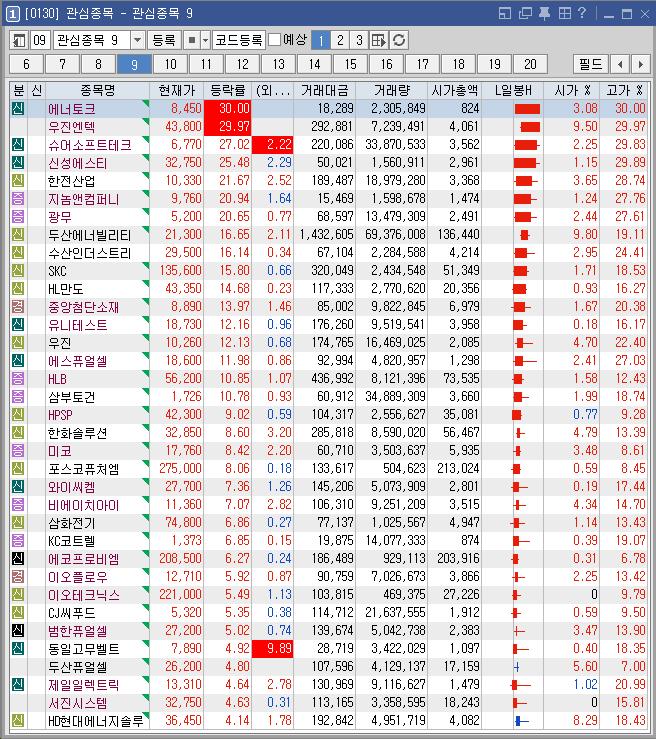
Task: Click the right arrow next to 필드
Action: tap(640, 64)
